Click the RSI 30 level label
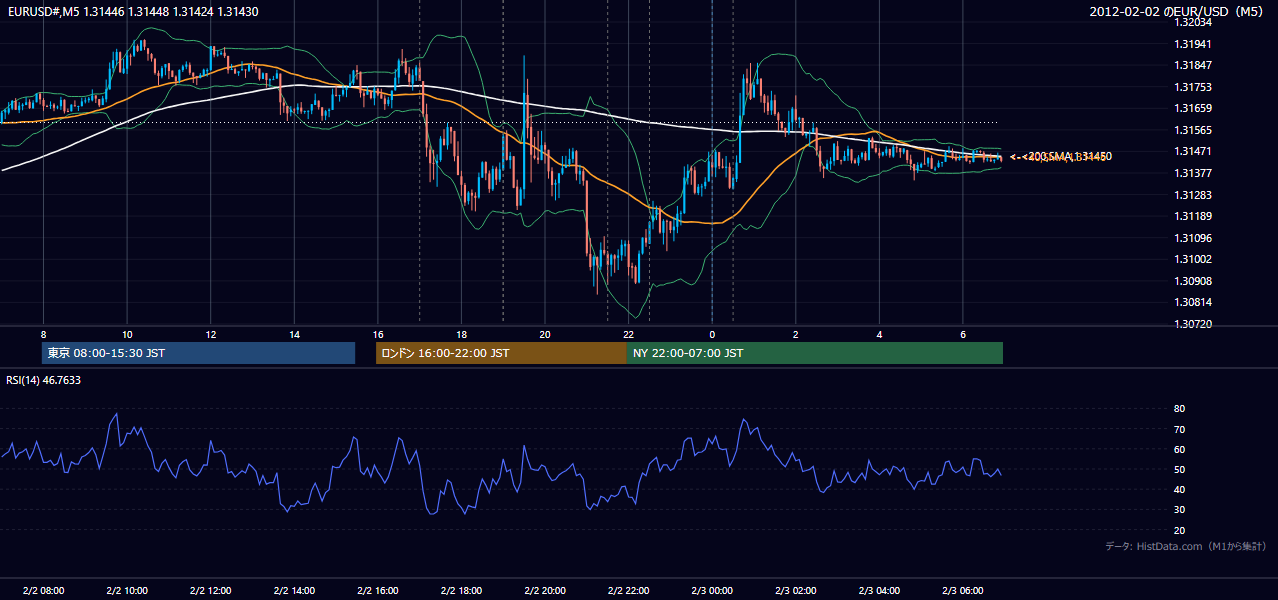The width and height of the screenshot is (1278, 600). [1179, 510]
